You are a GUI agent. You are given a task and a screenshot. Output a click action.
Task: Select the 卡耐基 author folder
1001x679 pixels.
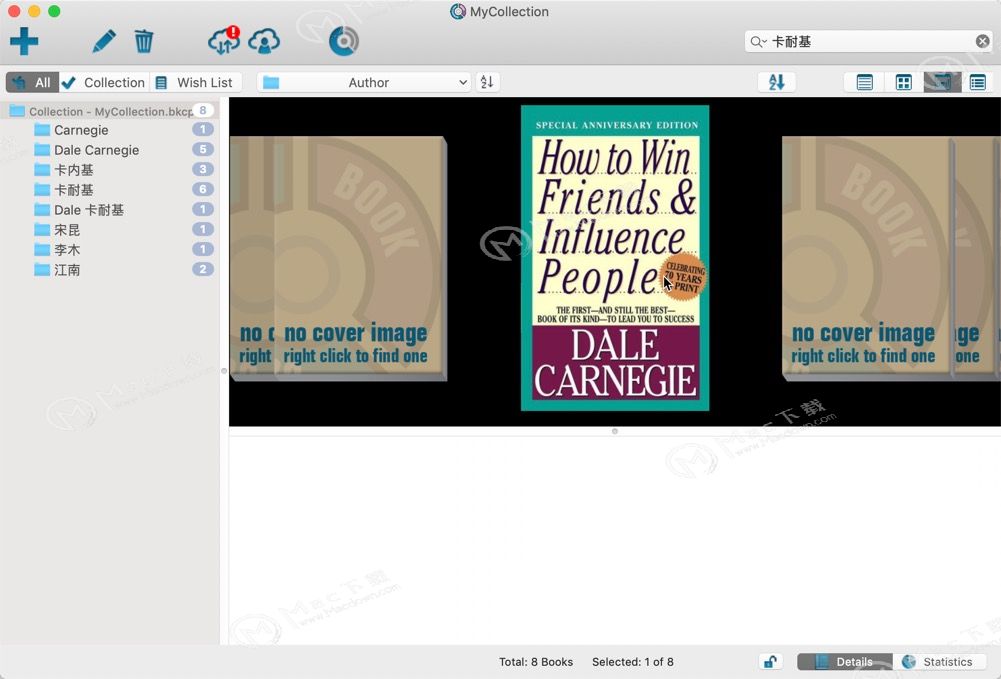110,190
